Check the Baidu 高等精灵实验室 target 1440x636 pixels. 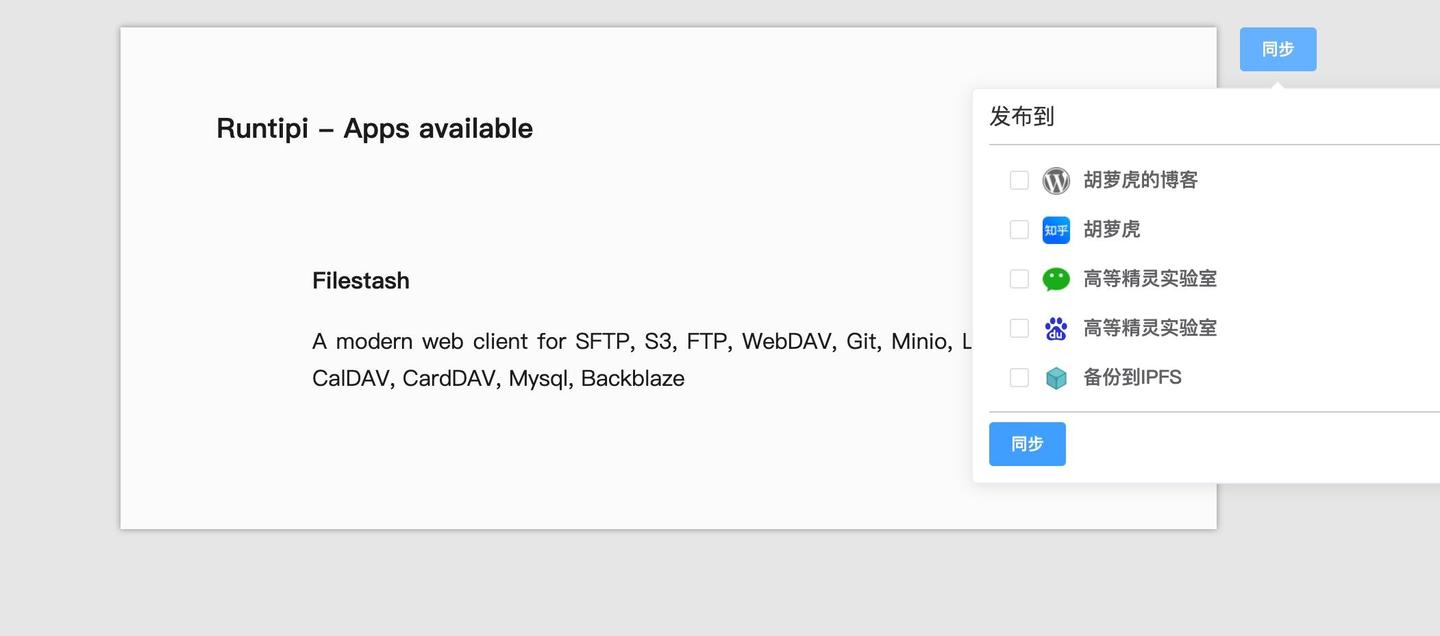click(1019, 327)
